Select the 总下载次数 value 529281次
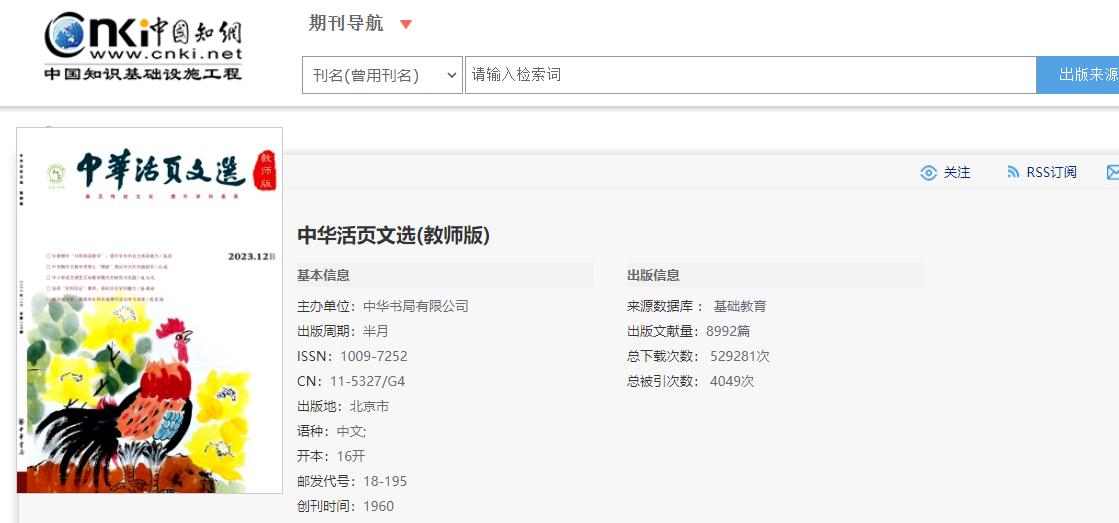 click(x=740, y=356)
